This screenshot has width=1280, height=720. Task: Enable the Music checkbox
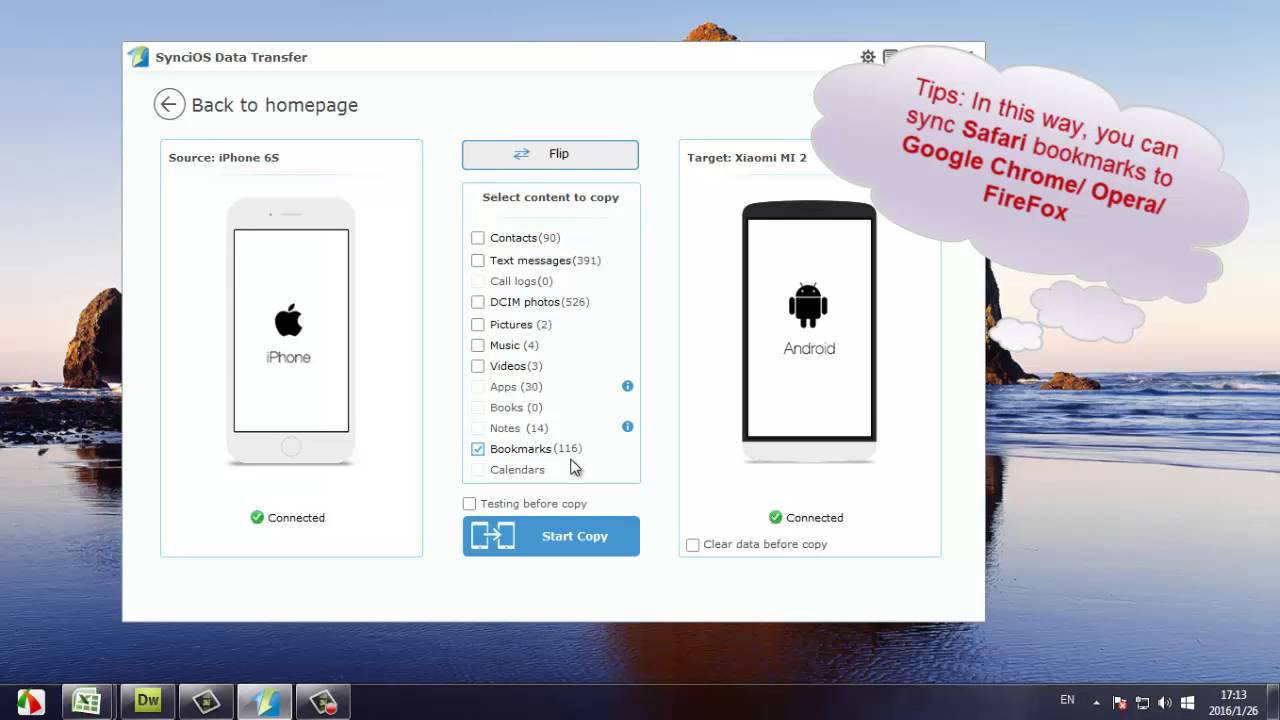click(478, 345)
